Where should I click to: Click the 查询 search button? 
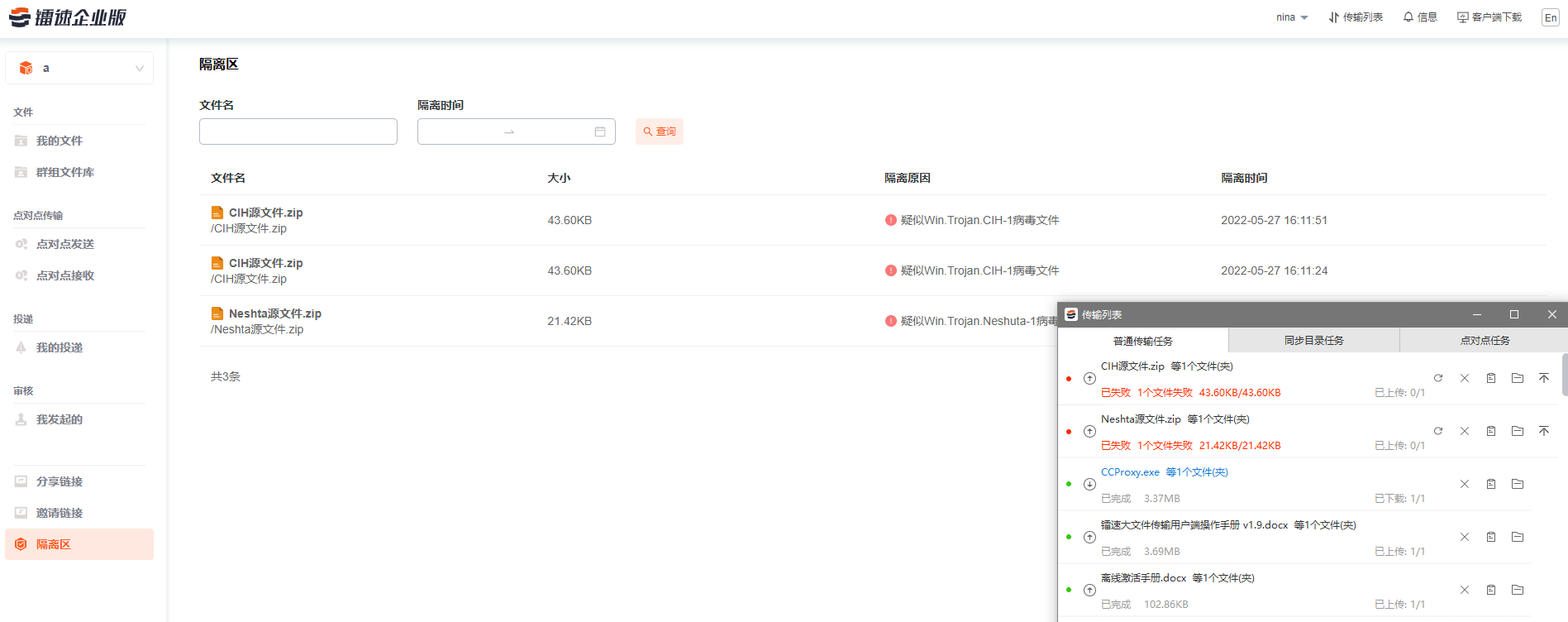click(660, 132)
